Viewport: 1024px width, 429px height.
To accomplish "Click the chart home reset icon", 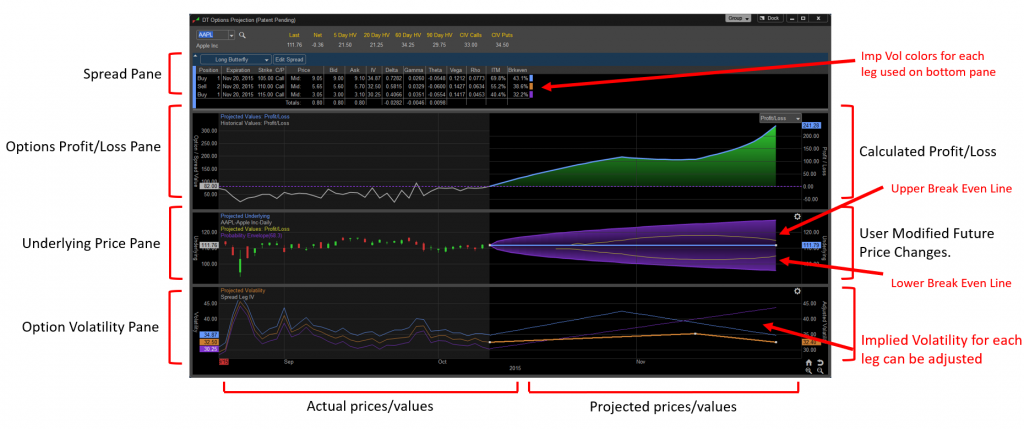I will [x=808, y=362].
